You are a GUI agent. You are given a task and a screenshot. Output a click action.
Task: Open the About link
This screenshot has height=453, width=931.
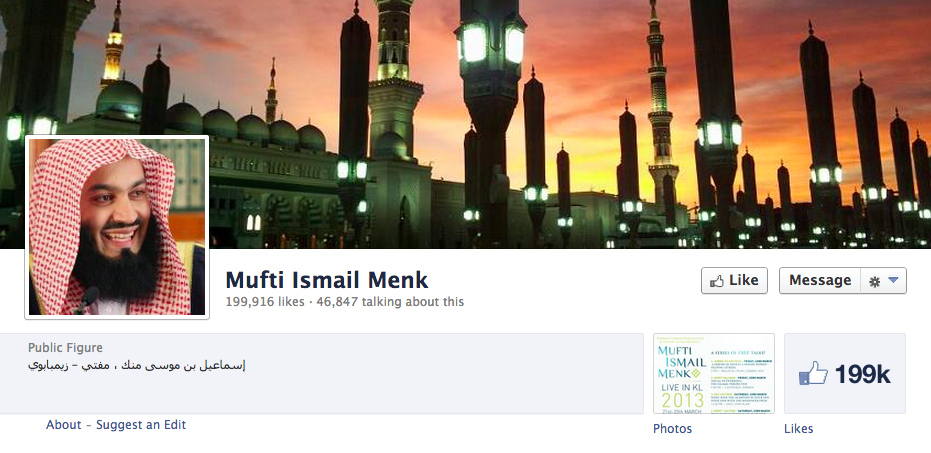(64, 425)
